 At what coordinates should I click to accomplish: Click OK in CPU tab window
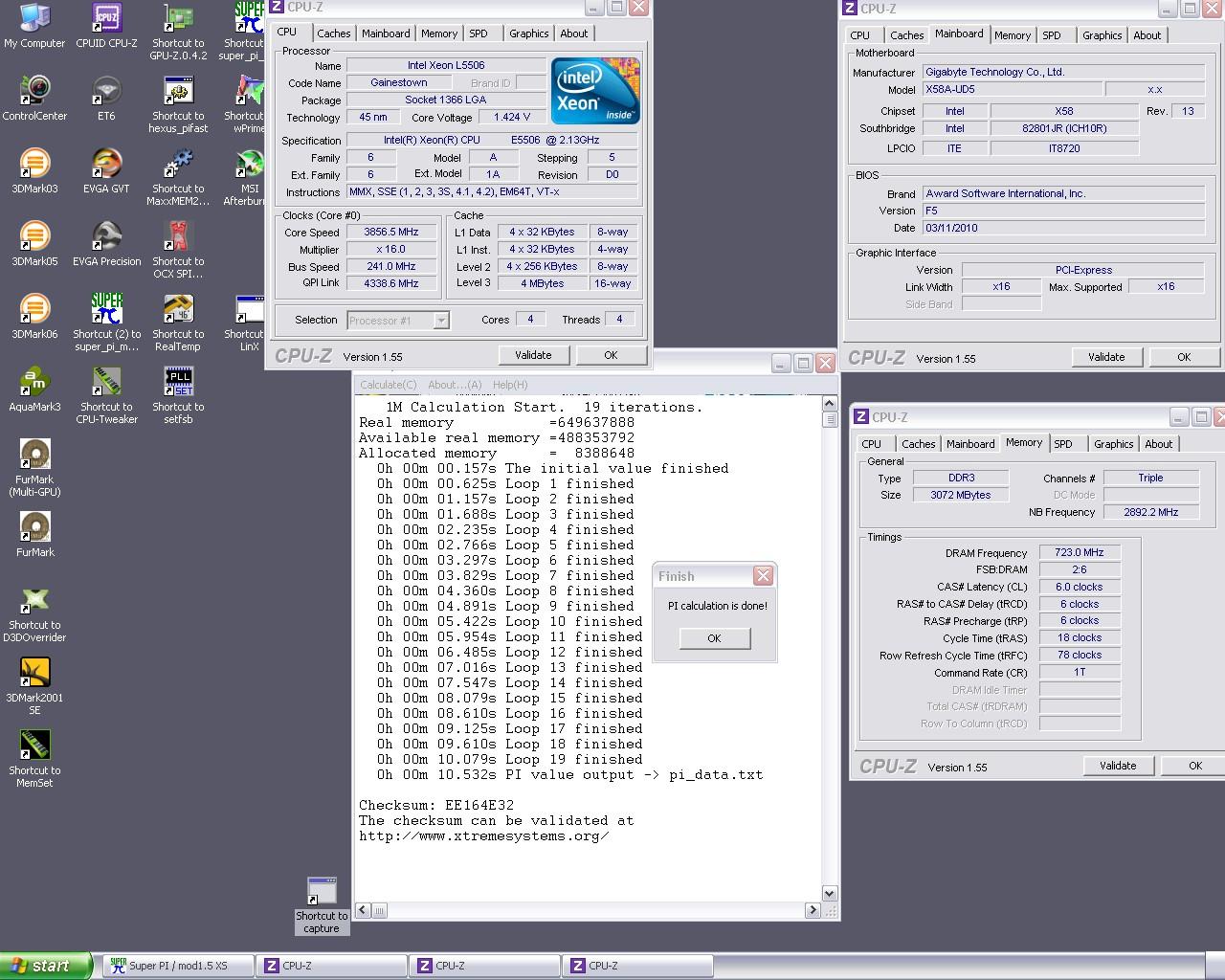point(611,355)
